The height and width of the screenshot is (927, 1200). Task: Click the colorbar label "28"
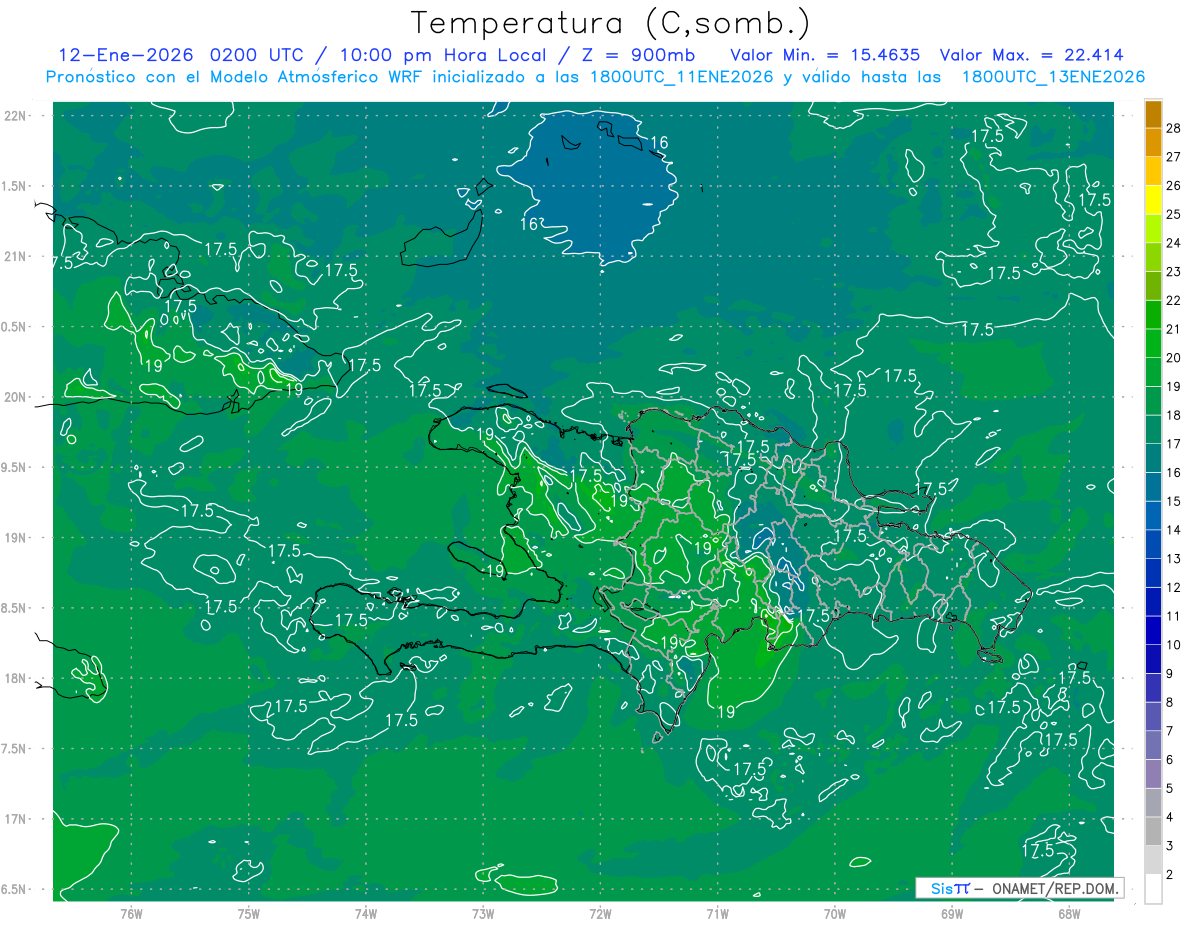click(1174, 127)
